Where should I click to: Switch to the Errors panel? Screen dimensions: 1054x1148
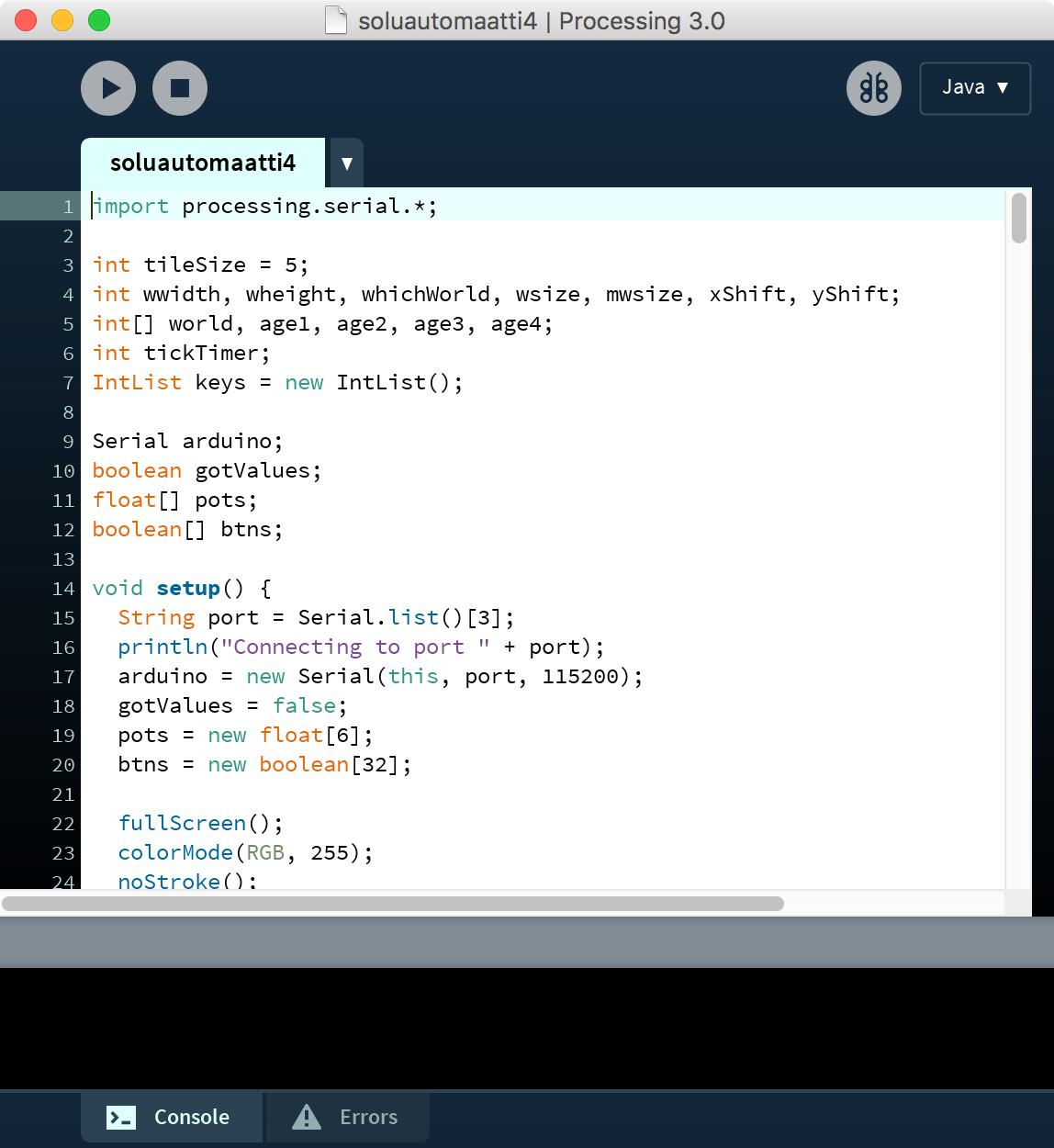click(x=347, y=1117)
